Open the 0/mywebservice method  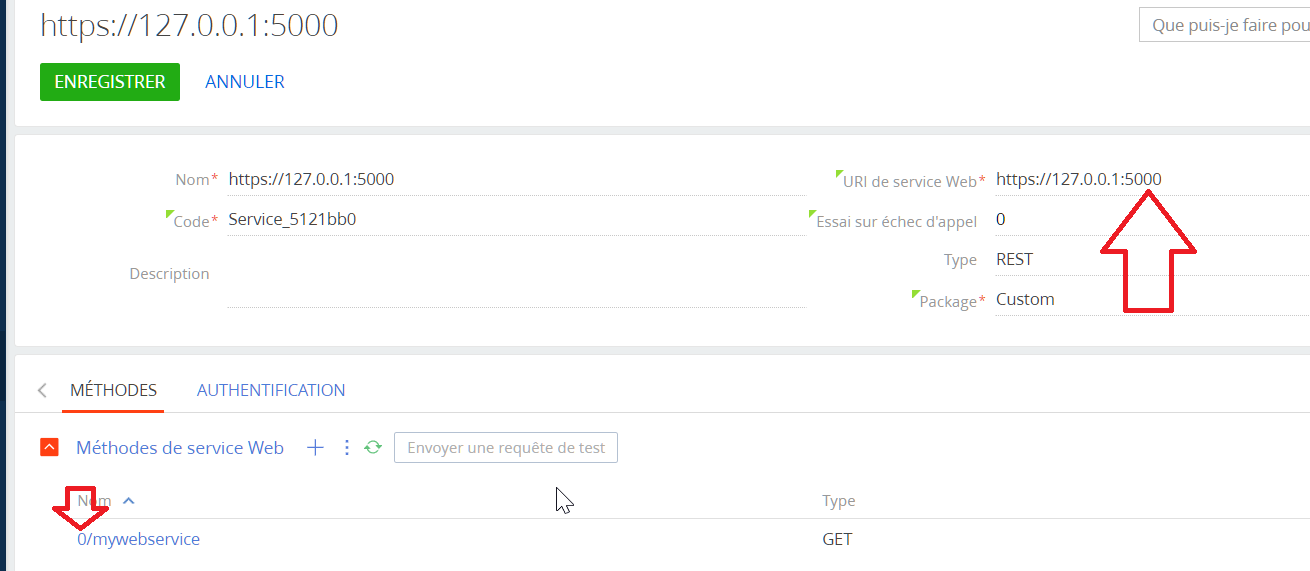coord(138,539)
